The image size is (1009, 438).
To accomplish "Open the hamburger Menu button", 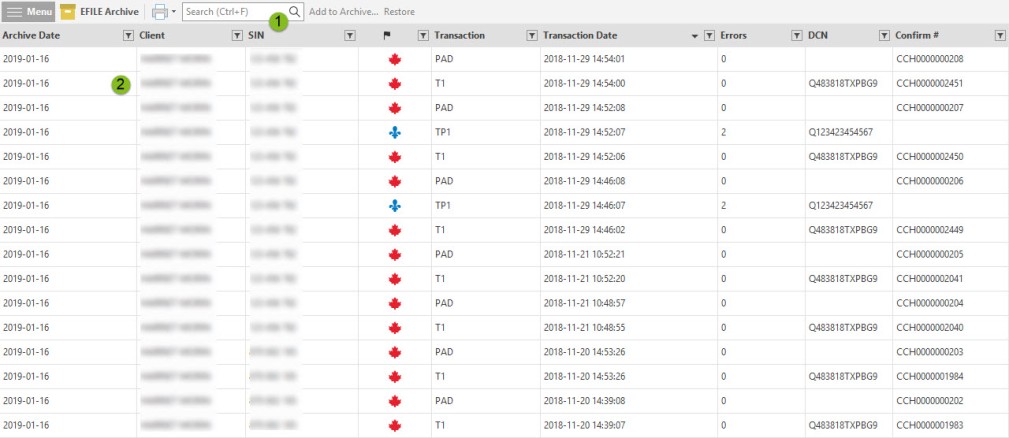I will point(28,12).
